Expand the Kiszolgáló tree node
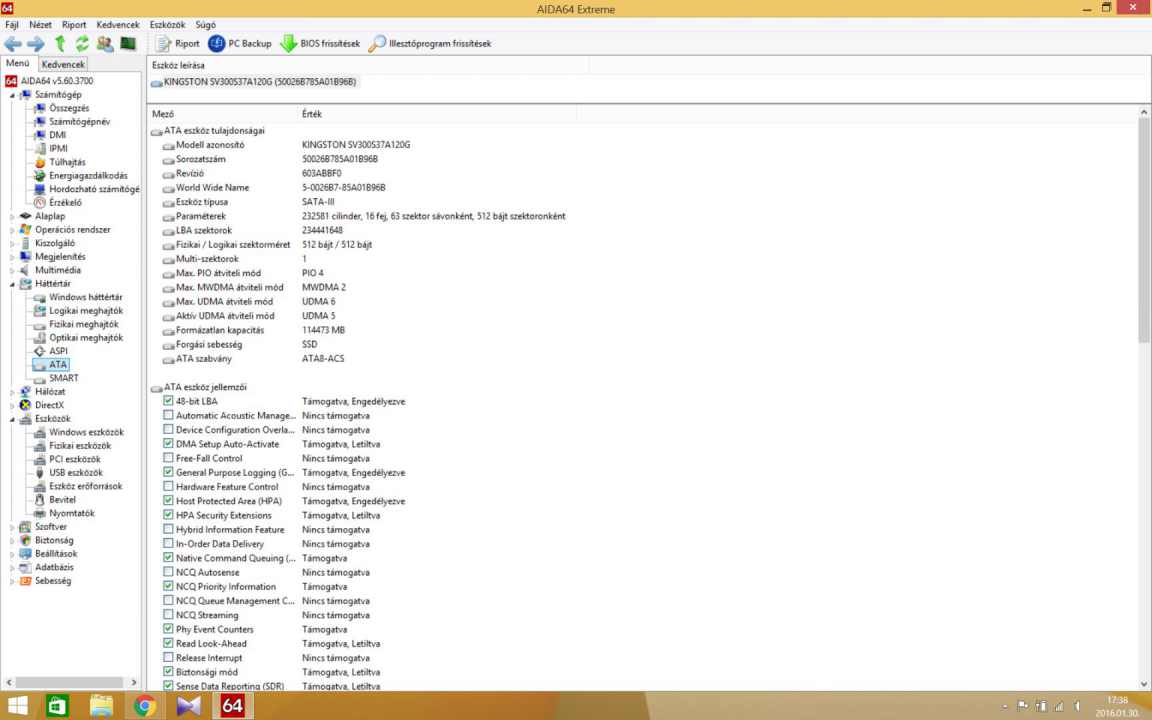1152x720 pixels. 12,244
